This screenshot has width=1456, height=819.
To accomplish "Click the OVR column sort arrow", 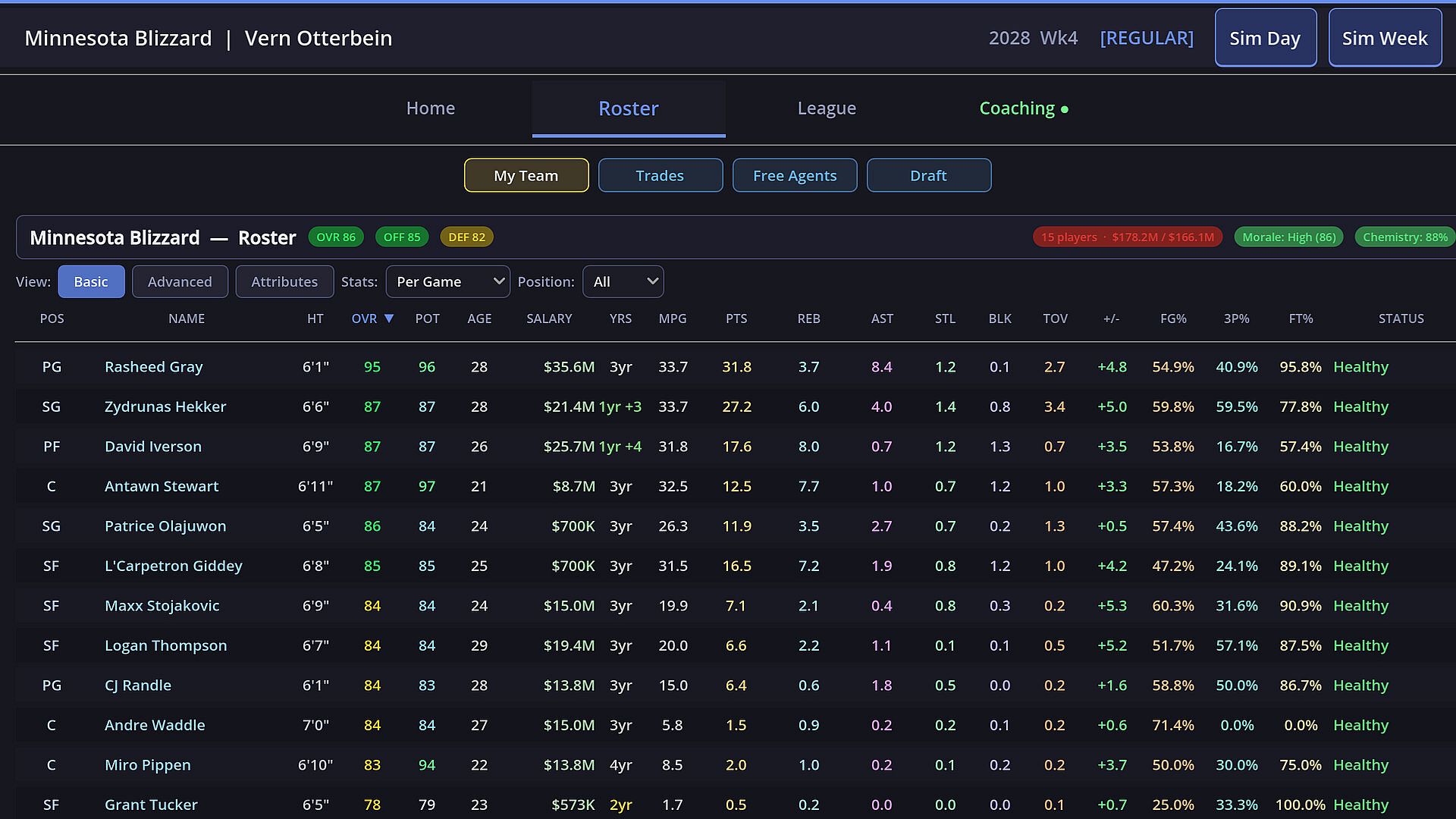I will (389, 319).
